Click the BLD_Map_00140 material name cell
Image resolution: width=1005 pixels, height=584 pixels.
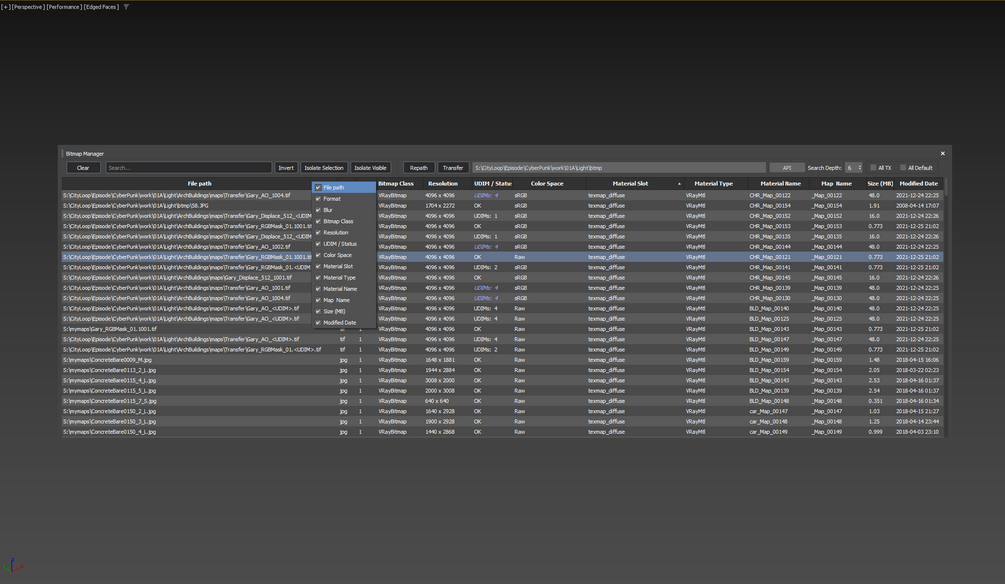pos(769,308)
